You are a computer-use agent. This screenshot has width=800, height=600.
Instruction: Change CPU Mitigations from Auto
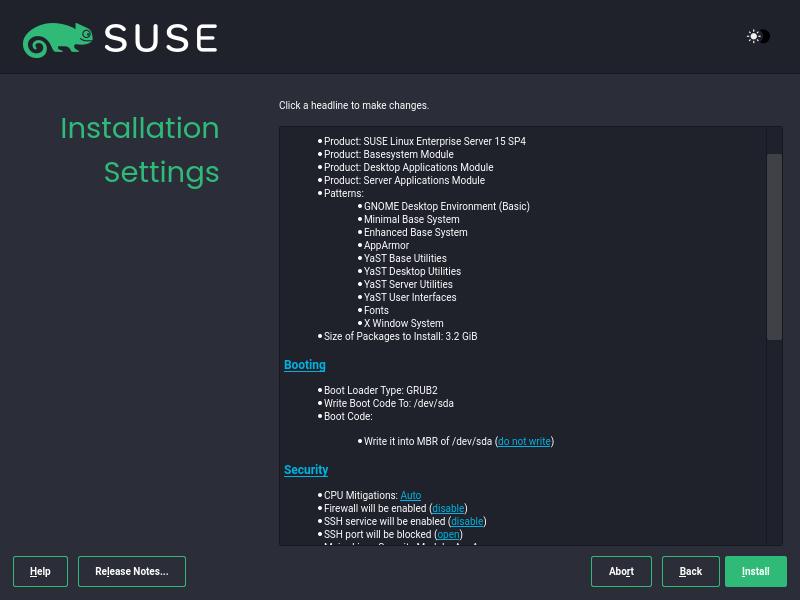[410, 495]
